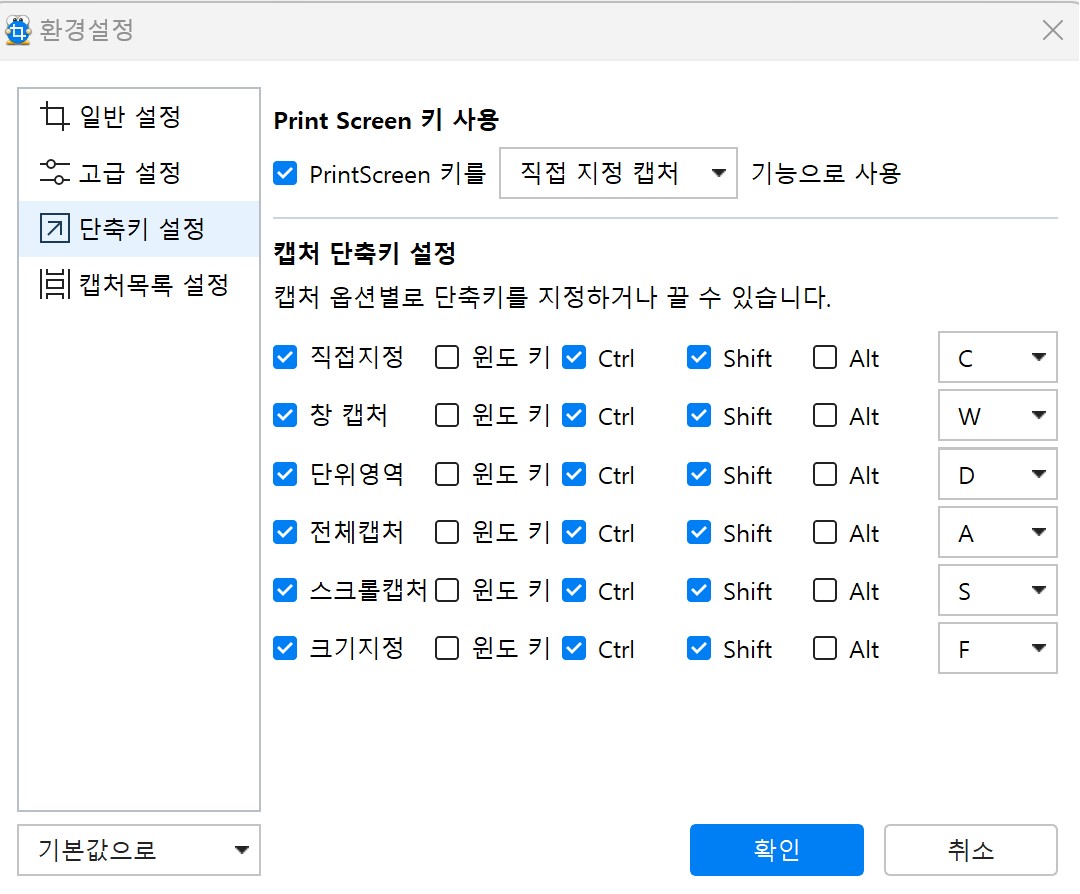Toggle Shift in the 스크롤캡처 row
The width and height of the screenshot is (1080, 894).
(x=699, y=590)
